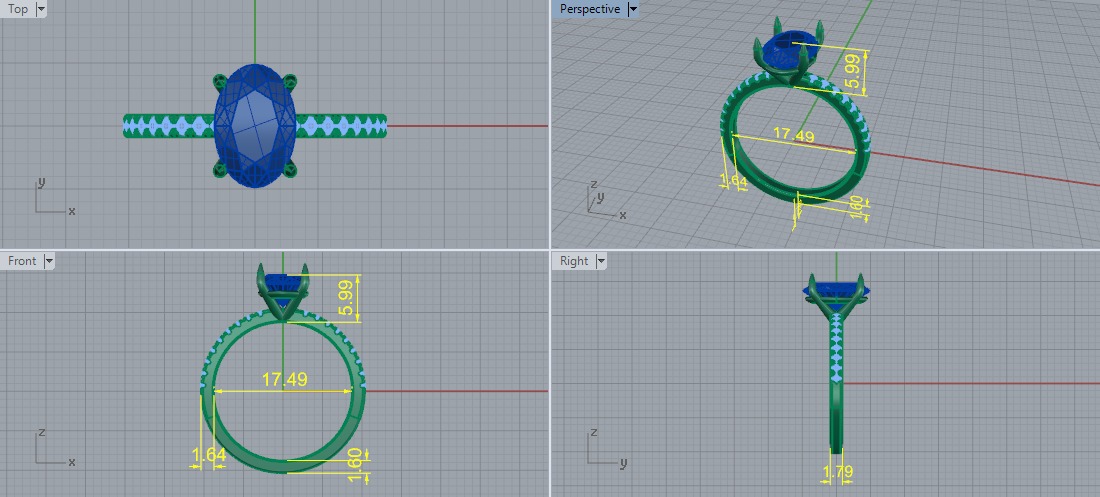Select the Right viewport title label
1100x497 pixels.
(x=574, y=260)
